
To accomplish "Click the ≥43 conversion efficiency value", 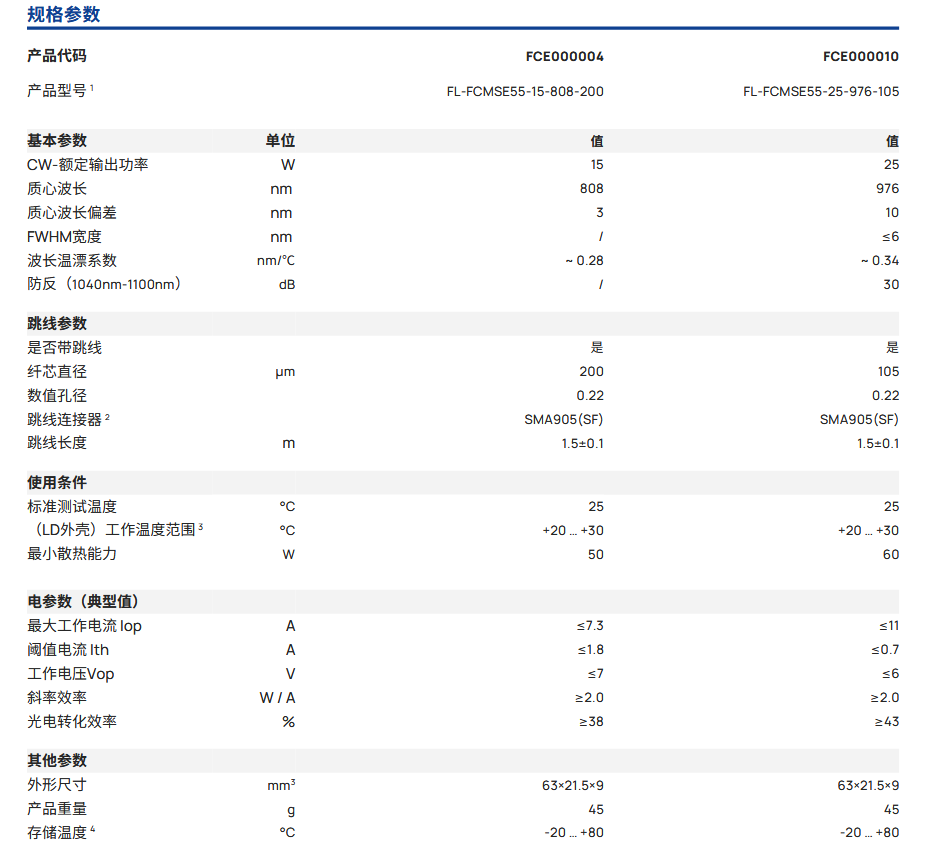I will [886, 722].
